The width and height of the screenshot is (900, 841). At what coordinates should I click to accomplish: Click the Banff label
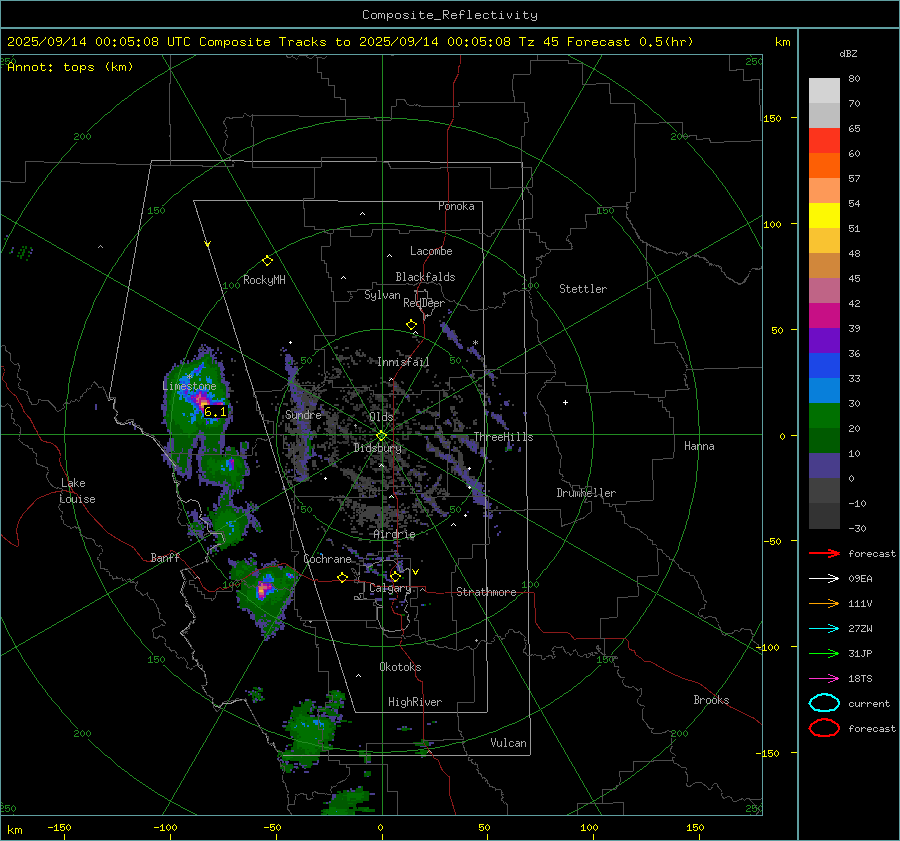tap(165, 557)
